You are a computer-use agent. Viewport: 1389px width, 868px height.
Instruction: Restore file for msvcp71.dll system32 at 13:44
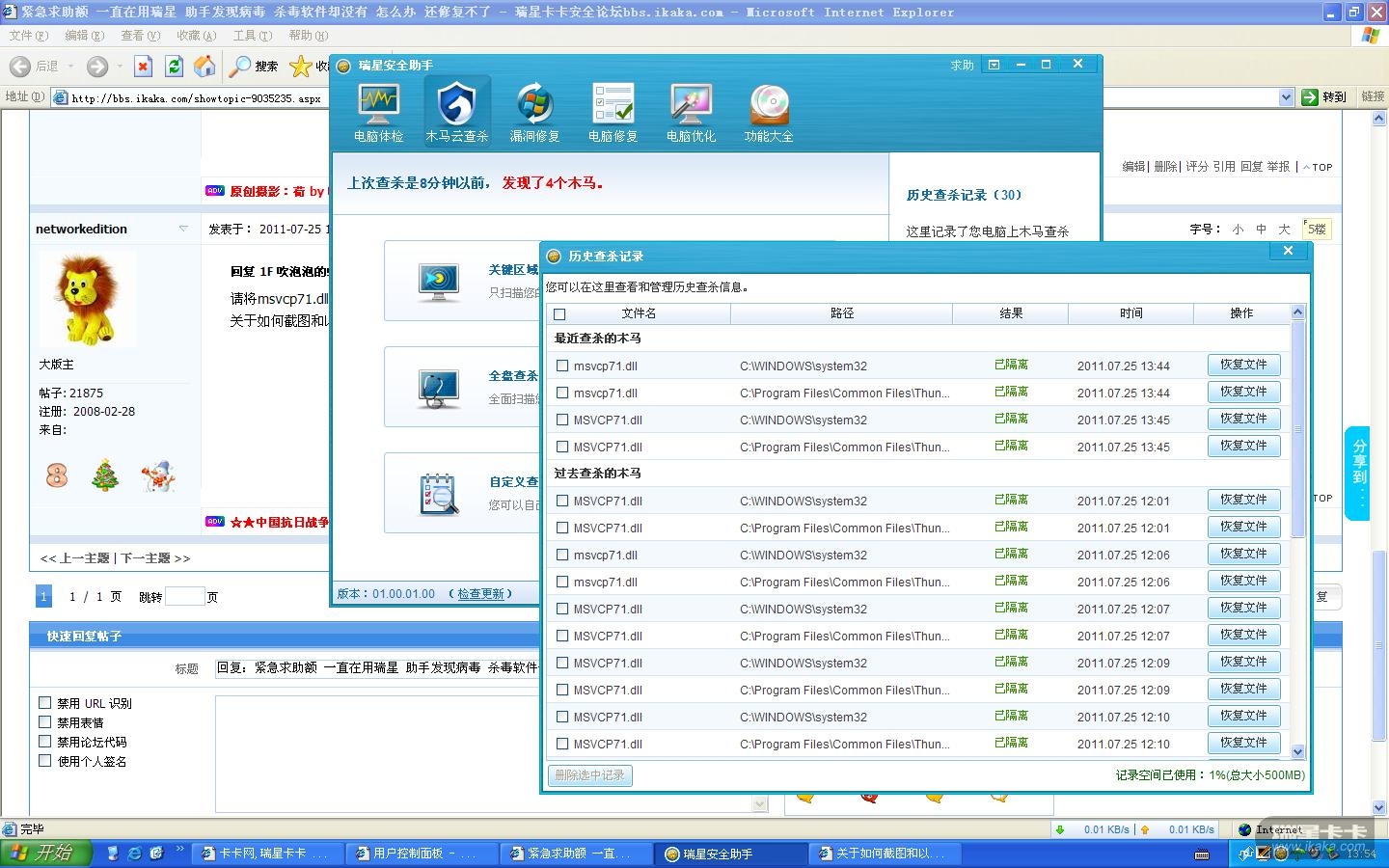point(1243,365)
